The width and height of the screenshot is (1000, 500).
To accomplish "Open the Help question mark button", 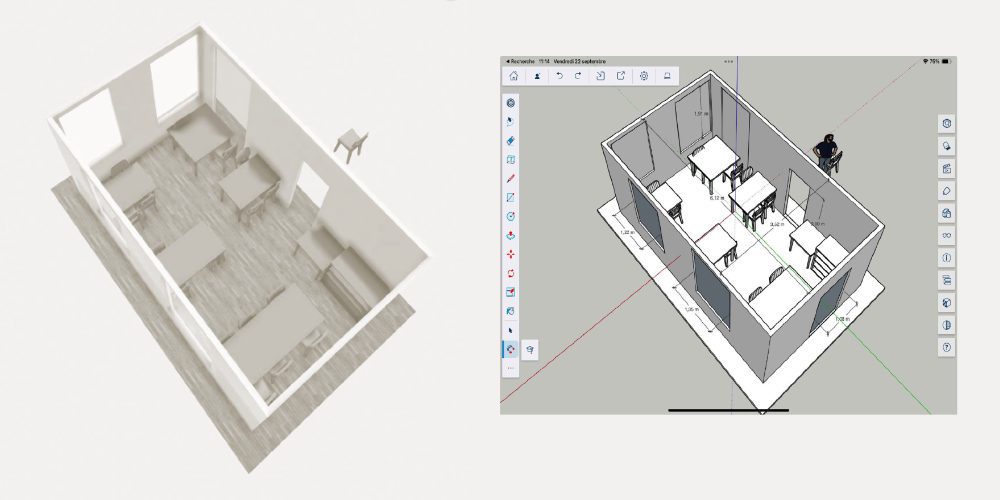I will pos(947,347).
